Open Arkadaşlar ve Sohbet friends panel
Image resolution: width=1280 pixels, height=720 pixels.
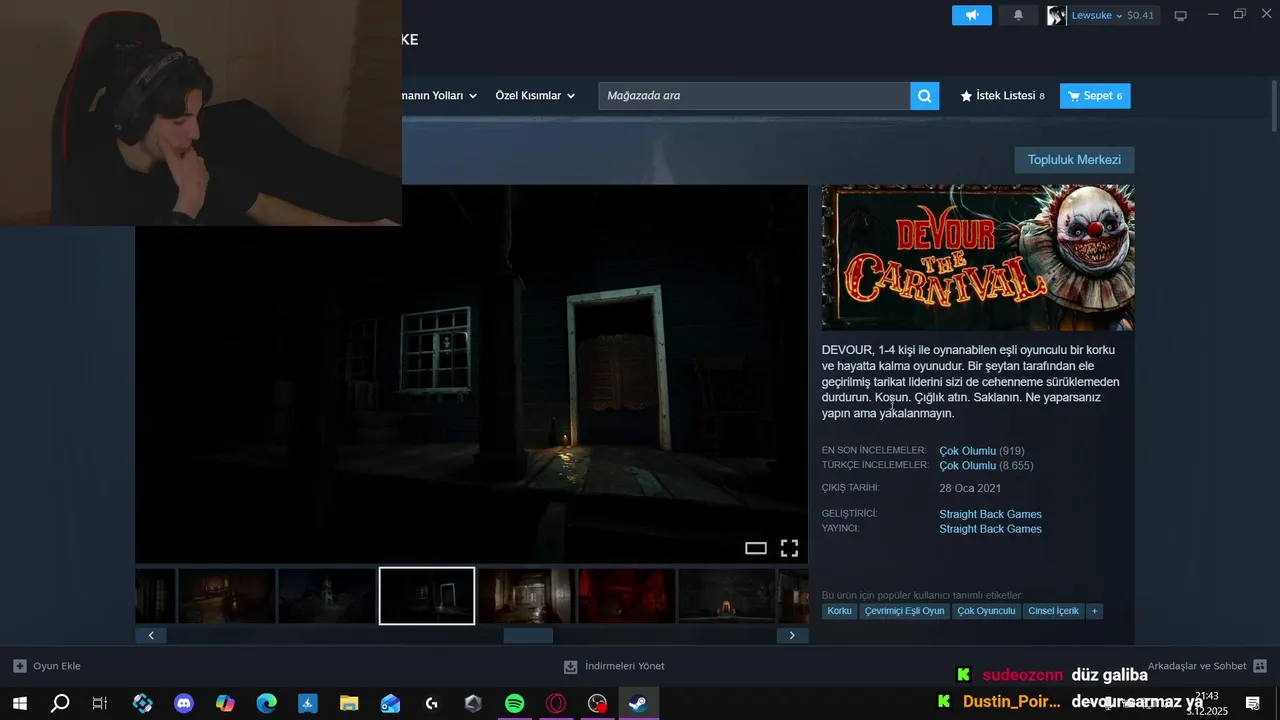click(1207, 666)
